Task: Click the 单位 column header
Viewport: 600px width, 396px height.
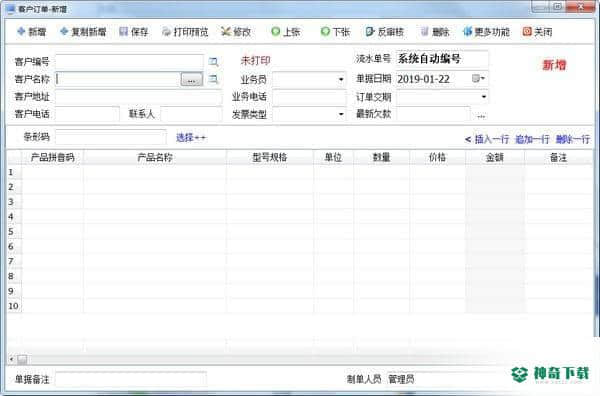Action: pos(333,157)
